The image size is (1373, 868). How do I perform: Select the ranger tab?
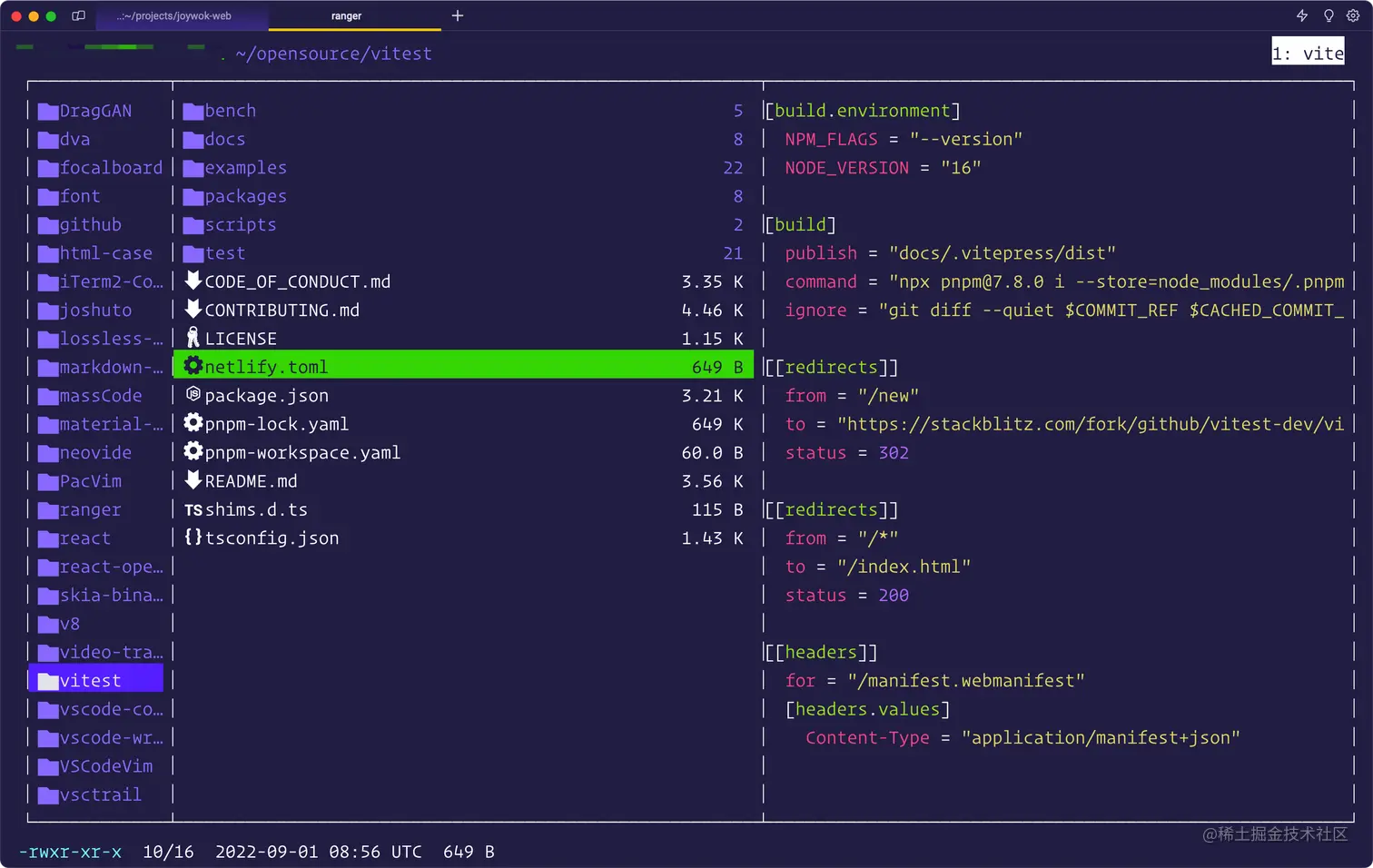click(346, 15)
